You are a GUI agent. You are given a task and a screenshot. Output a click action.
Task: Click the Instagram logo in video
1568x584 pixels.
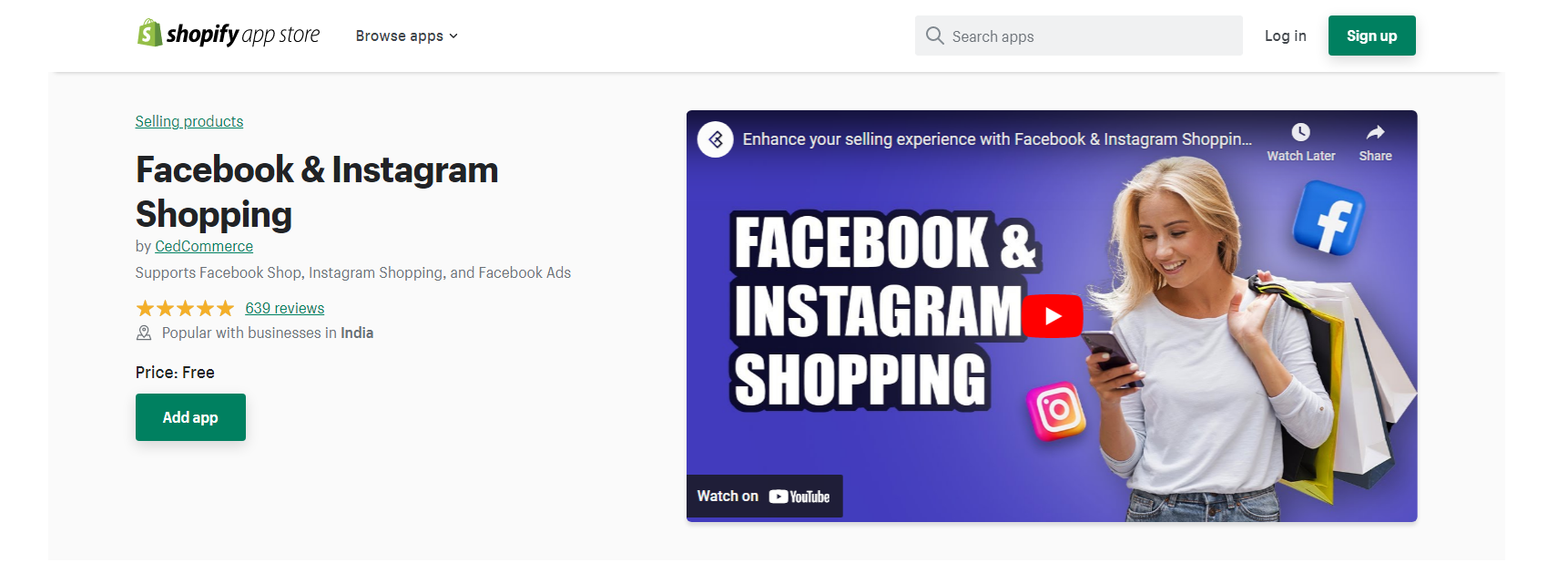pyautogui.click(x=1056, y=410)
